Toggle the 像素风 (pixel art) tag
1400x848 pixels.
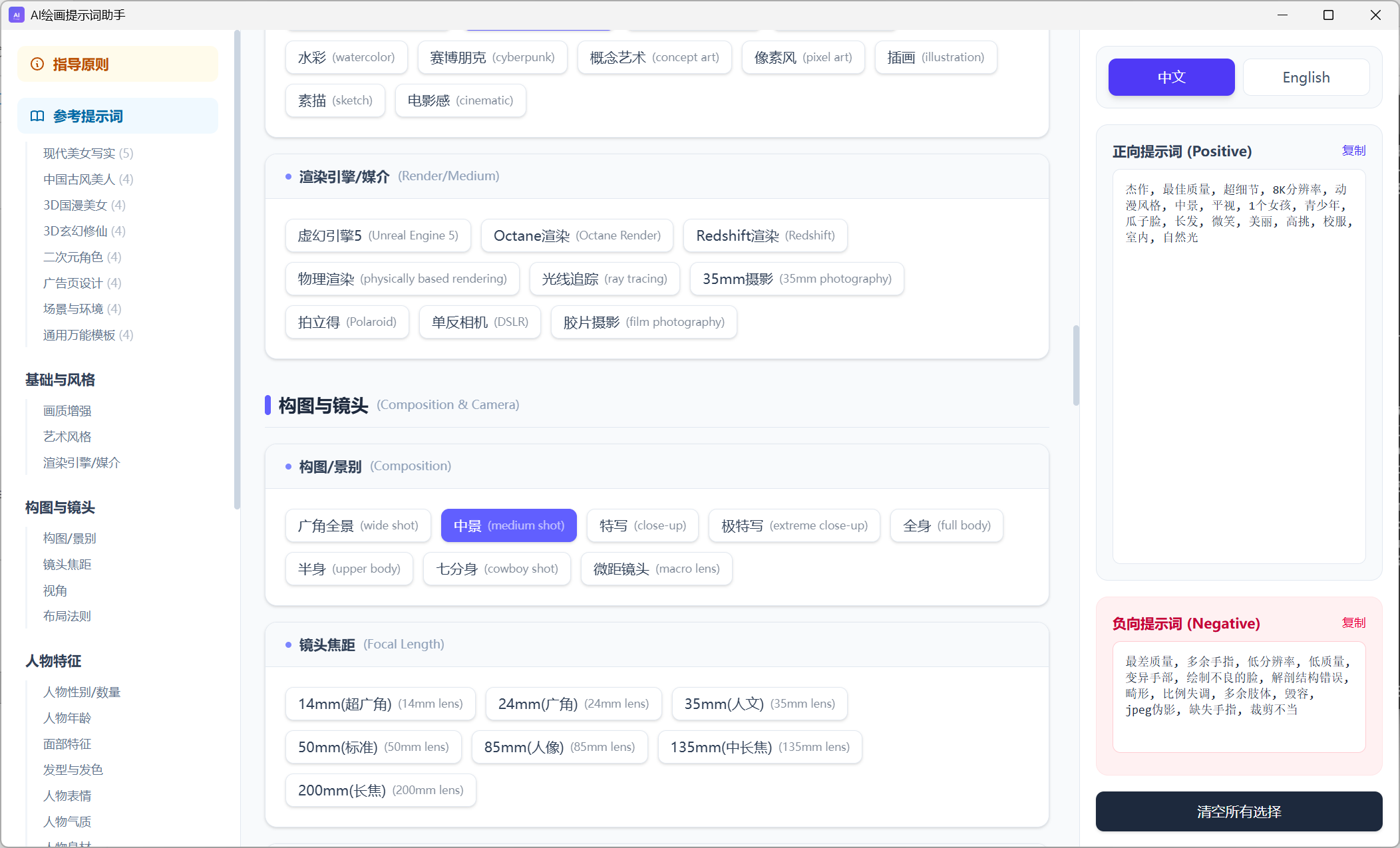(803, 57)
